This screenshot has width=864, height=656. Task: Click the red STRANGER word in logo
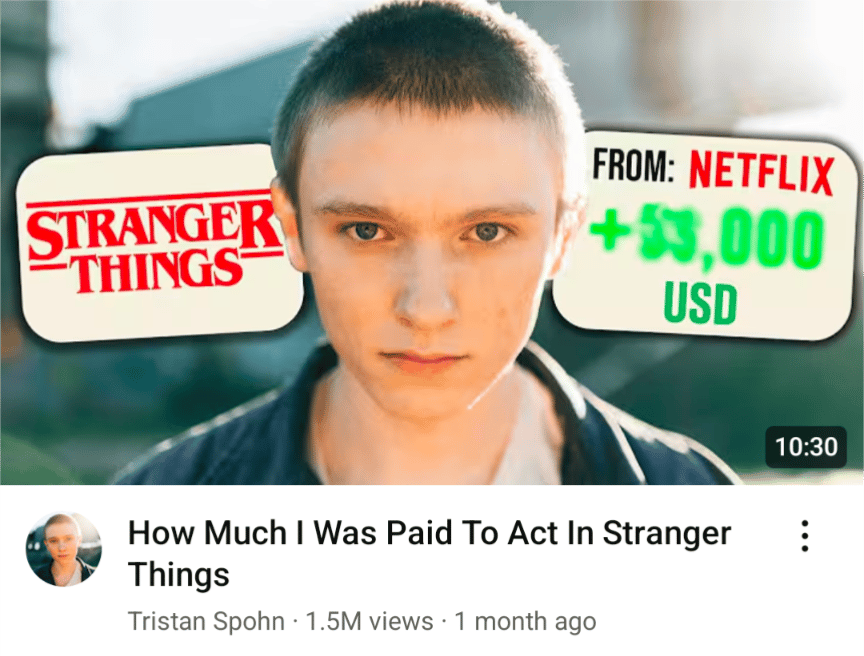pyautogui.click(x=155, y=227)
